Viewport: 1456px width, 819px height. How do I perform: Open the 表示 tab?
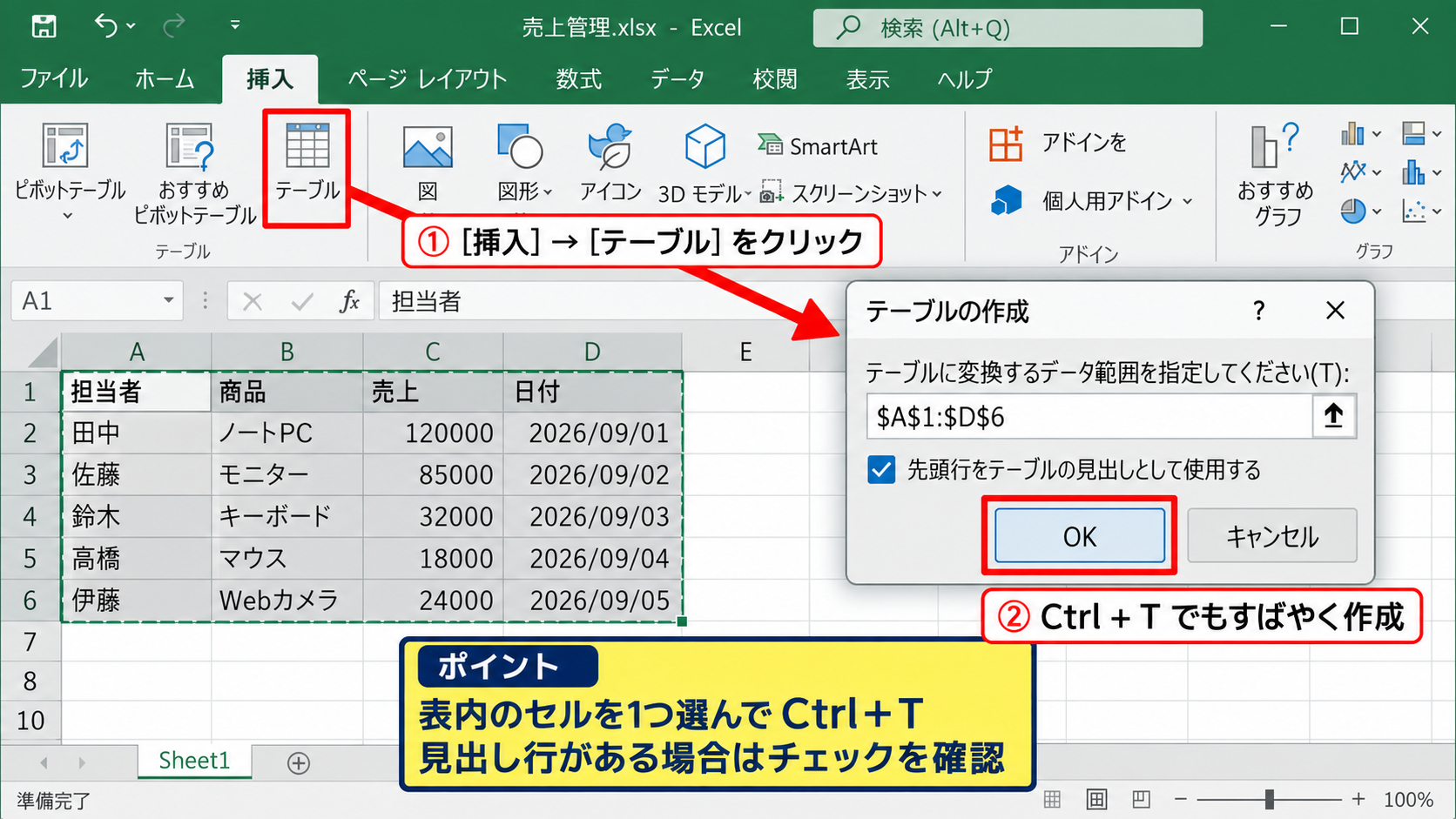point(868,79)
